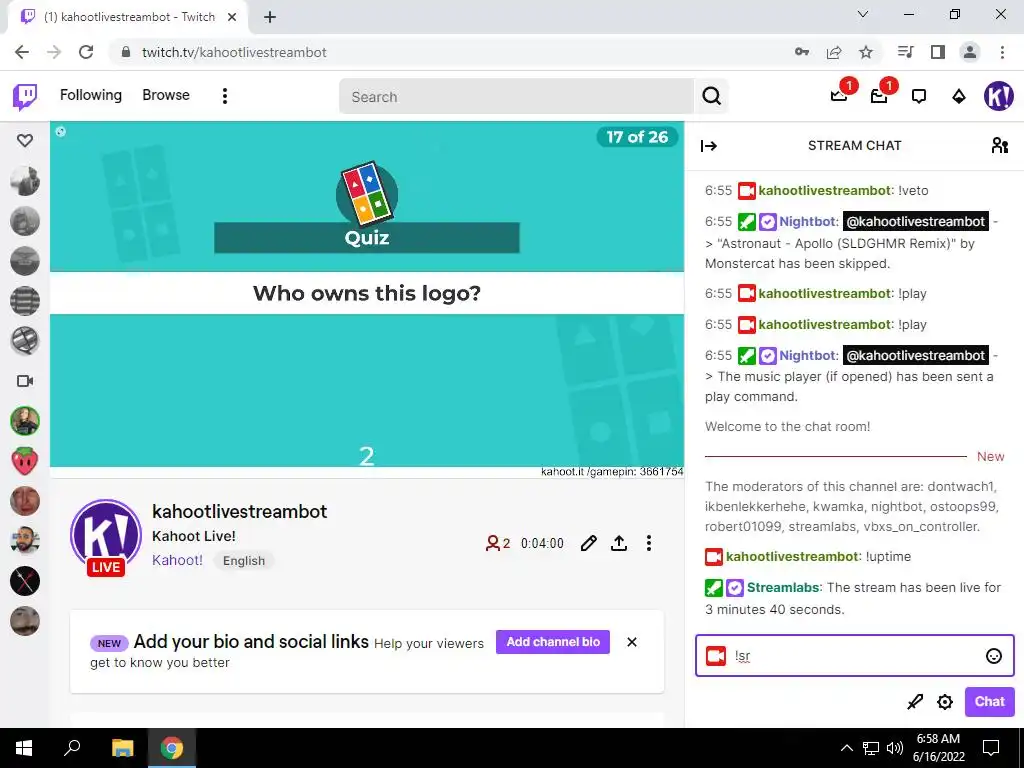The height and width of the screenshot is (768, 1024).
Task: Show hidden system tray icons
Action: (846, 748)
